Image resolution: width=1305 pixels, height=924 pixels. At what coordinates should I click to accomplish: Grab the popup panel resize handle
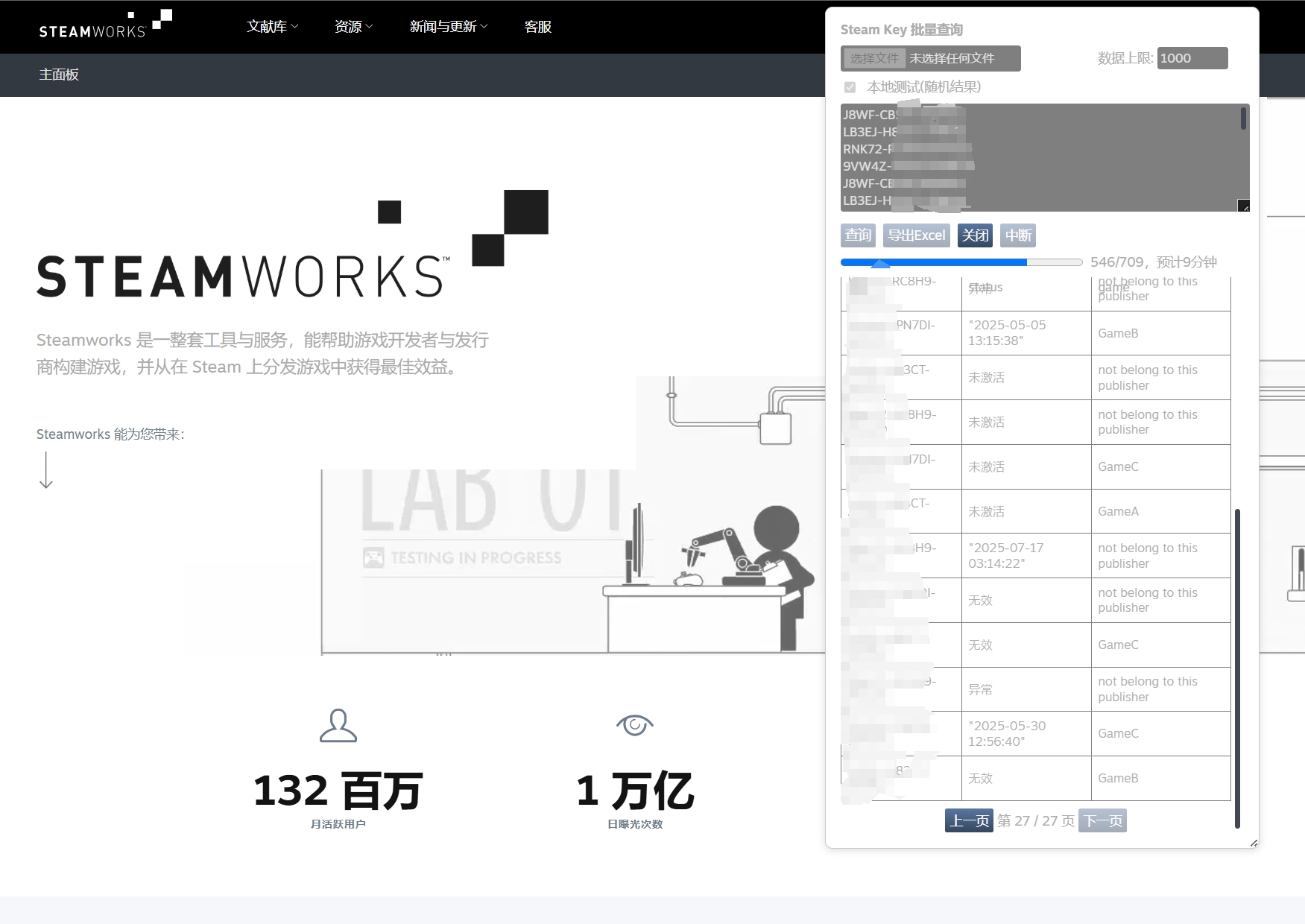point(1254,843)
